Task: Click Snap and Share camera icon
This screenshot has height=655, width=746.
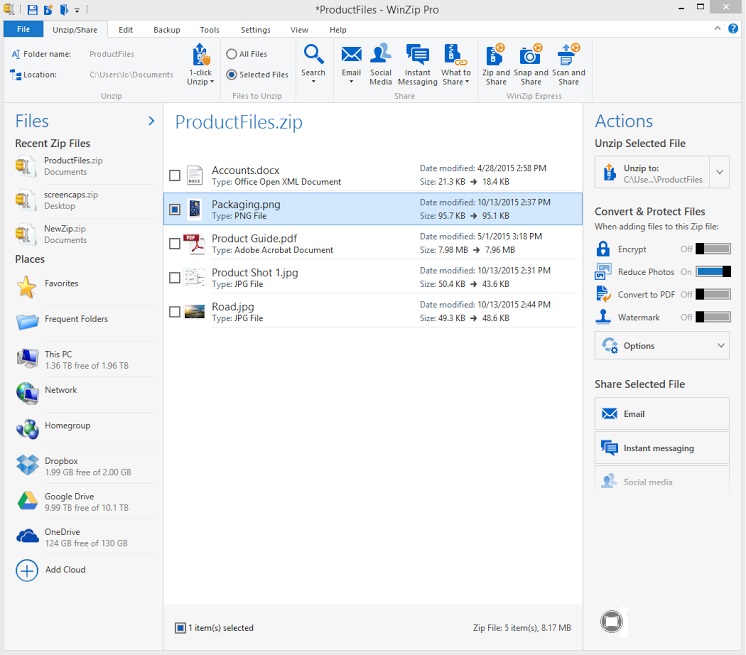Action: pos(531,54)
